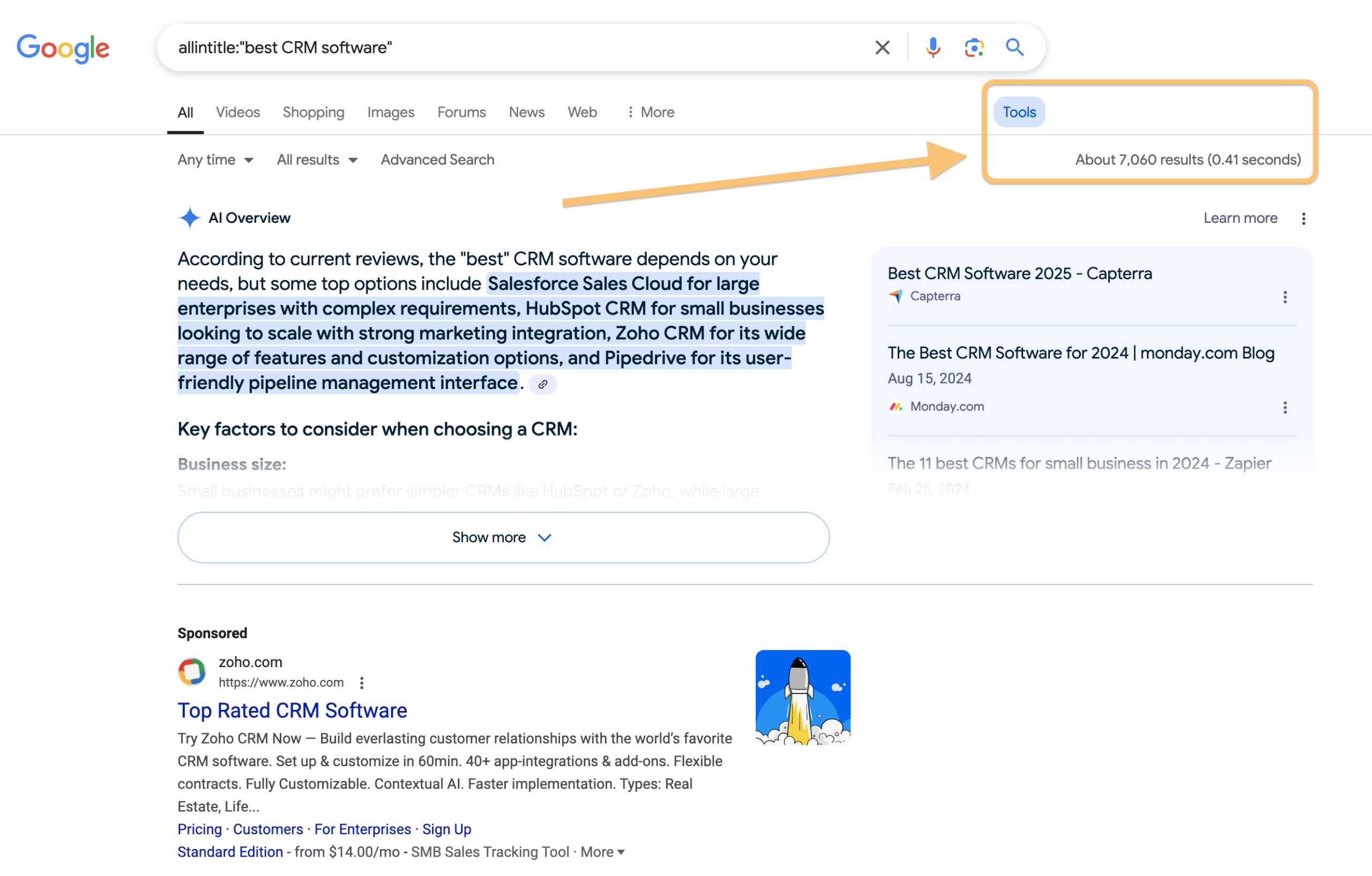Expand the More dropdown in Zoho ad

coord(603,851)
